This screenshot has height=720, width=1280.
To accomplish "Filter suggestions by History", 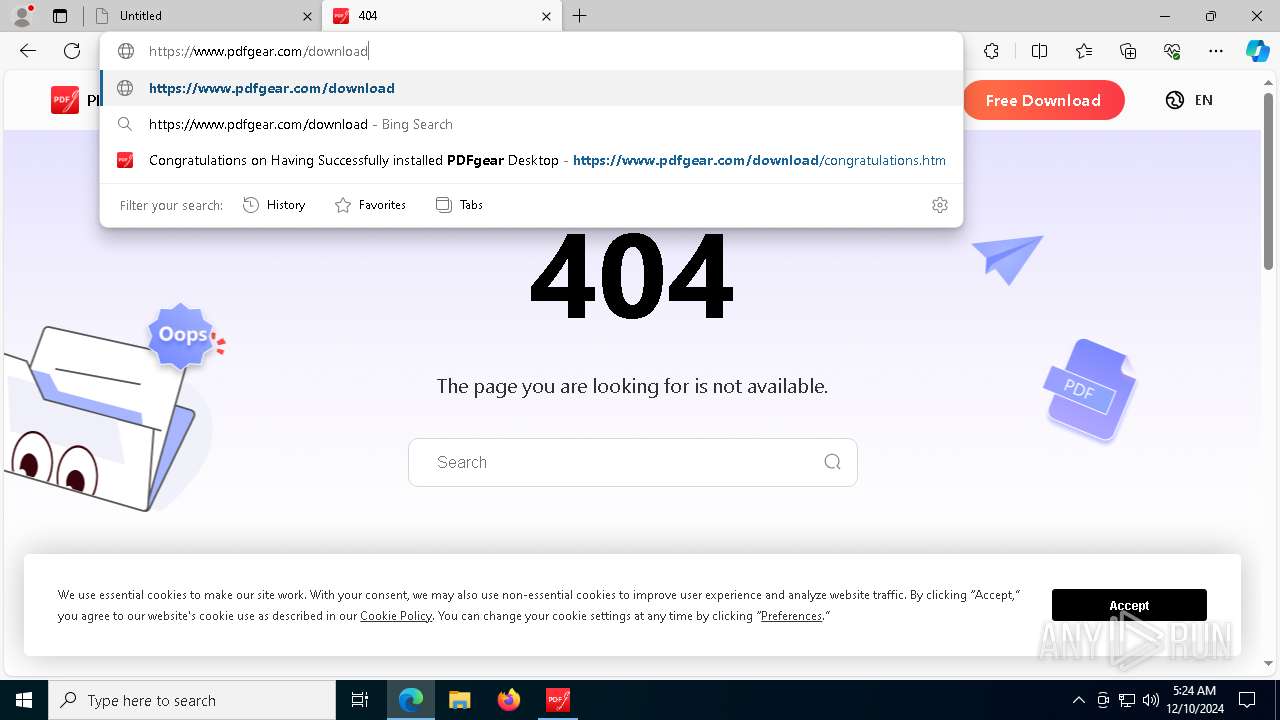I will point(274,205).
